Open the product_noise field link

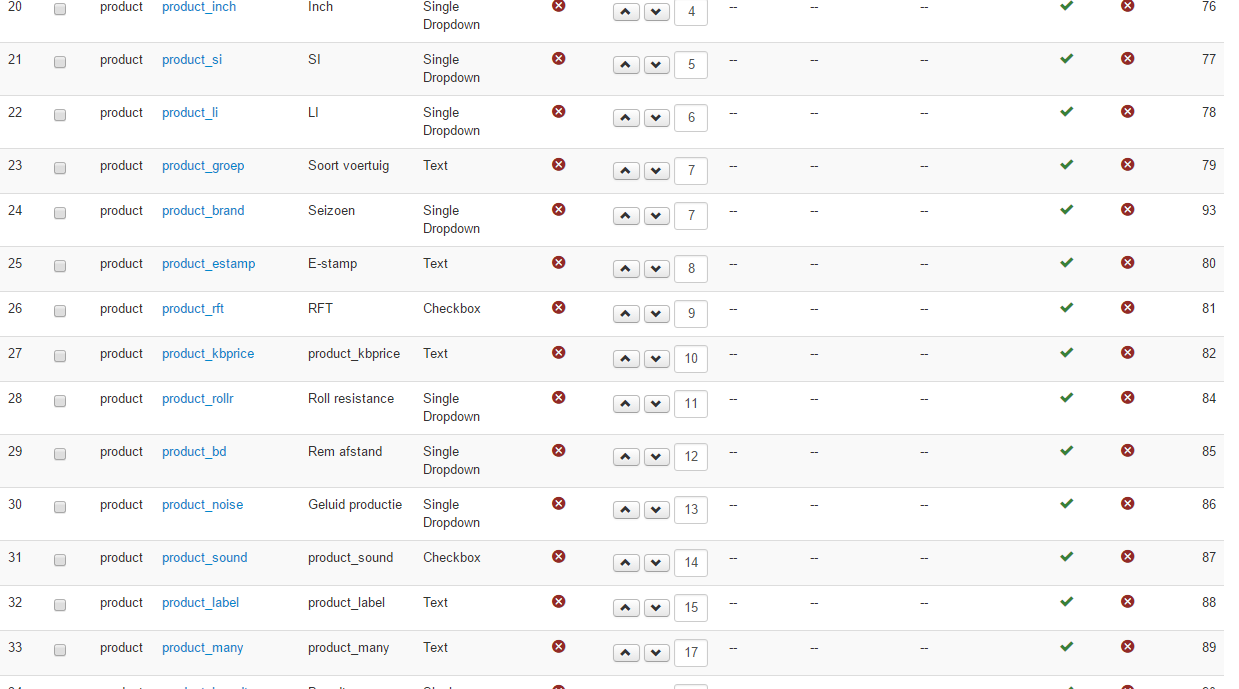202,505
